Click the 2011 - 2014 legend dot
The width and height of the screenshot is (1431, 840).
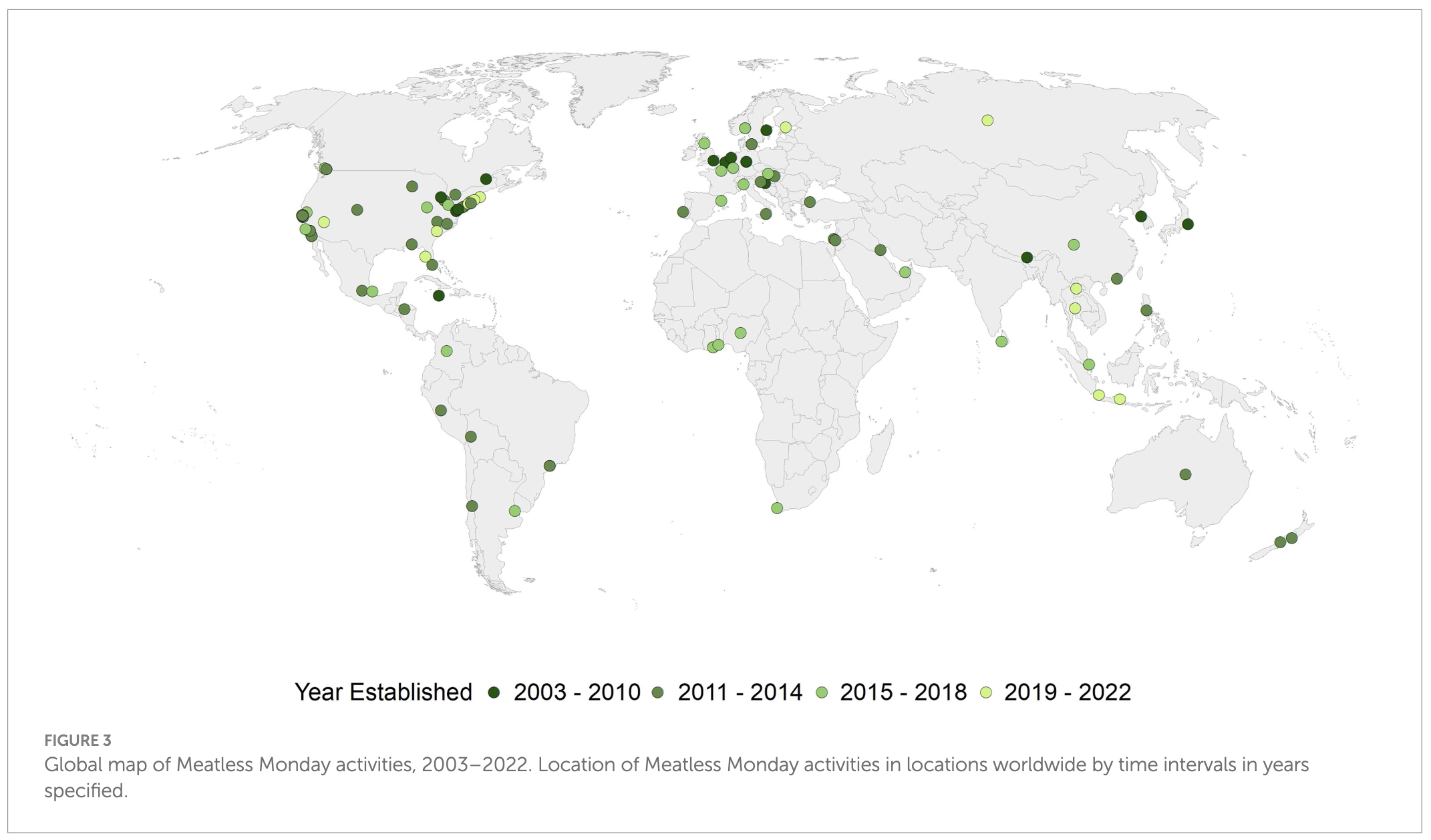(x=658, y=693)
